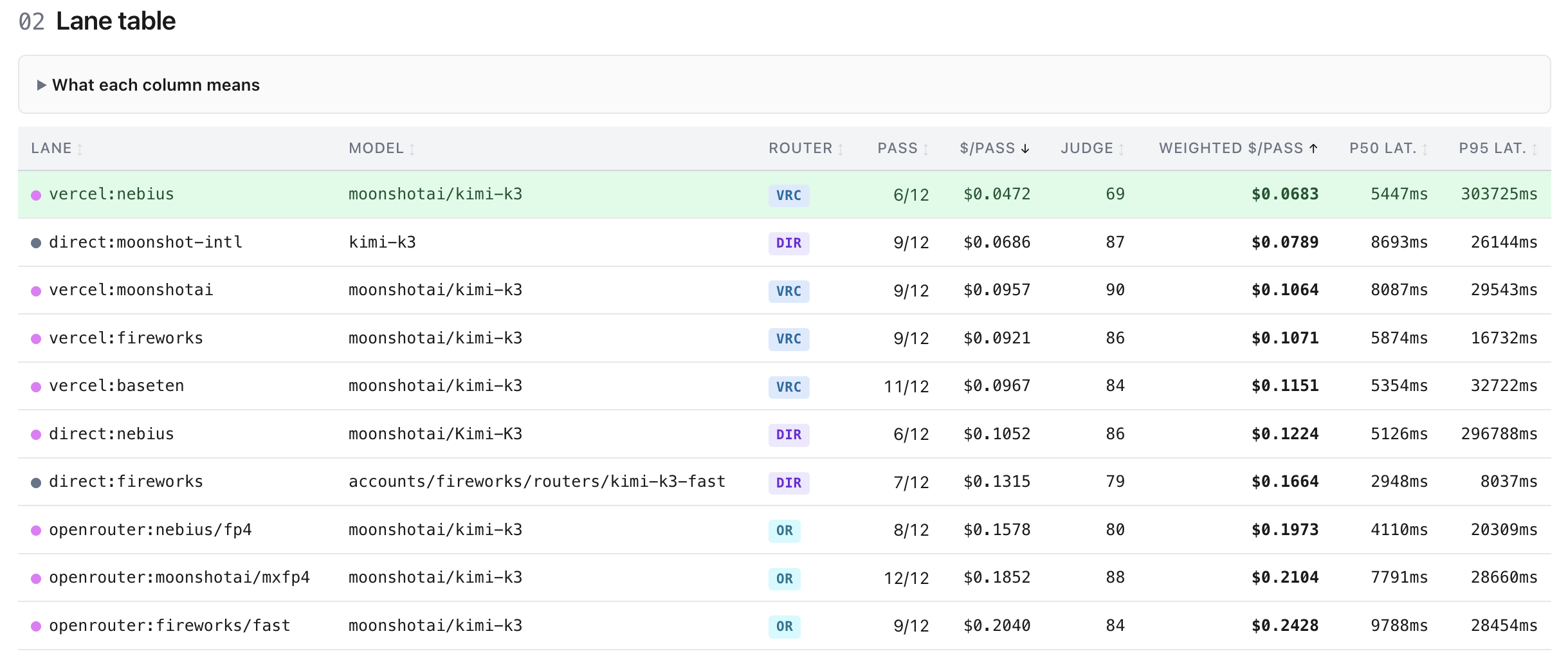Click pass value 12/12
This screenshot has height=665, width=1568.
tap(906, 578)
